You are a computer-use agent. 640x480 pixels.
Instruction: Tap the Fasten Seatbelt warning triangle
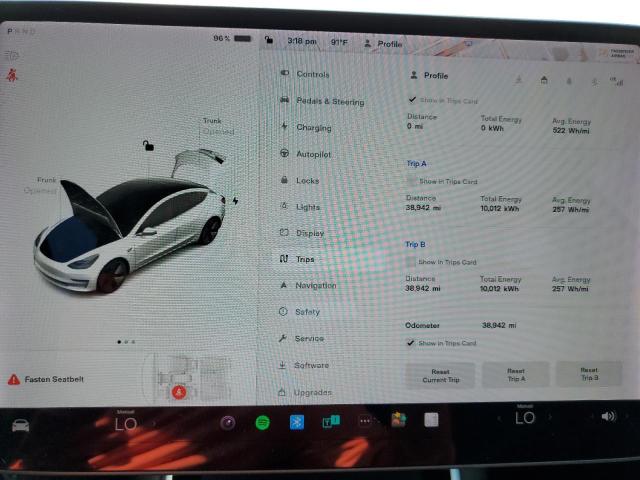pyautogui.click(x=13, y=380)
